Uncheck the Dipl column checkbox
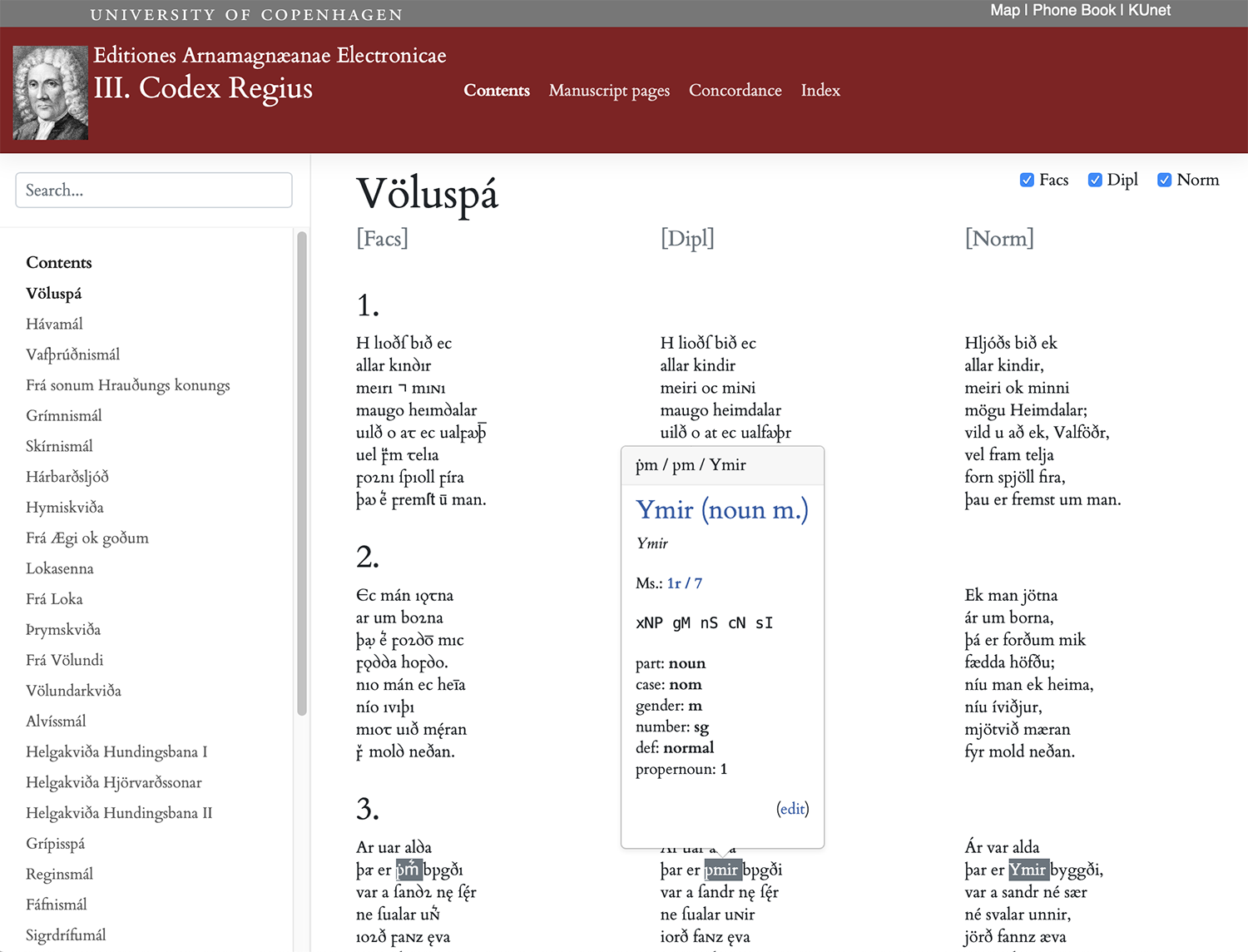1248x952 pixels. tap(1095, 180)
